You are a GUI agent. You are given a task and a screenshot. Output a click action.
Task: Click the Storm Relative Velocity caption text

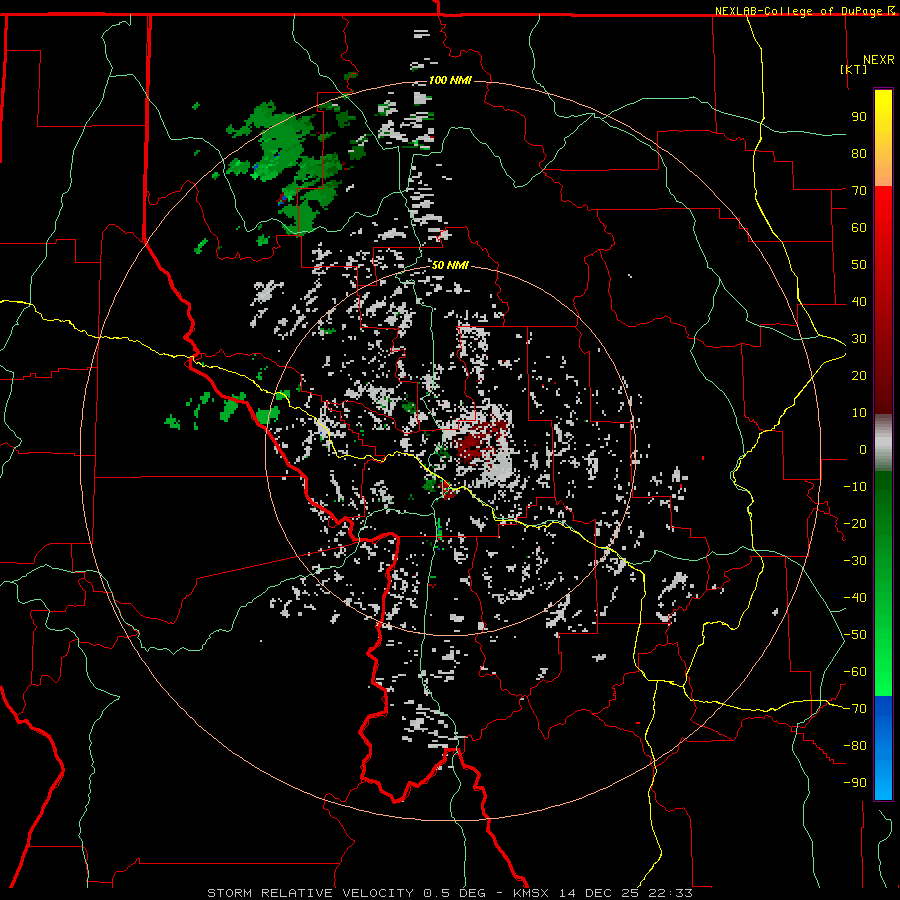[450, 893]
